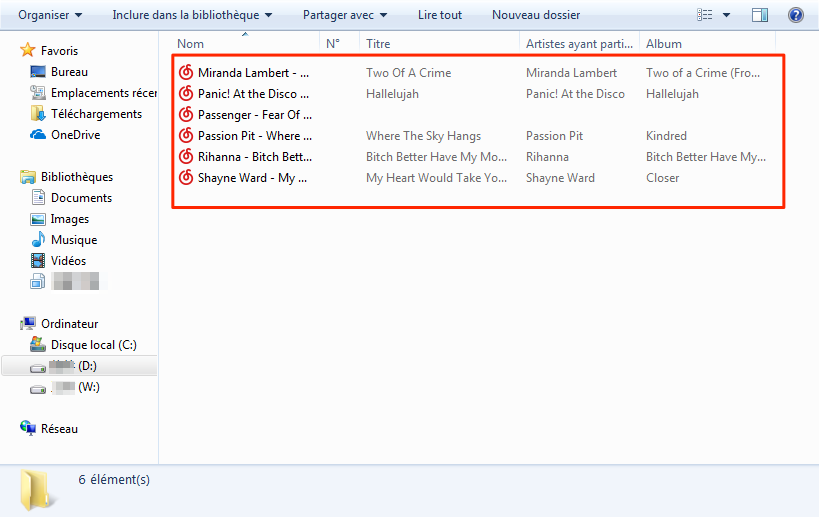Click the blurred printer library item
The width and height of the screenshot is (819, 517).
(x=68, y=281)
